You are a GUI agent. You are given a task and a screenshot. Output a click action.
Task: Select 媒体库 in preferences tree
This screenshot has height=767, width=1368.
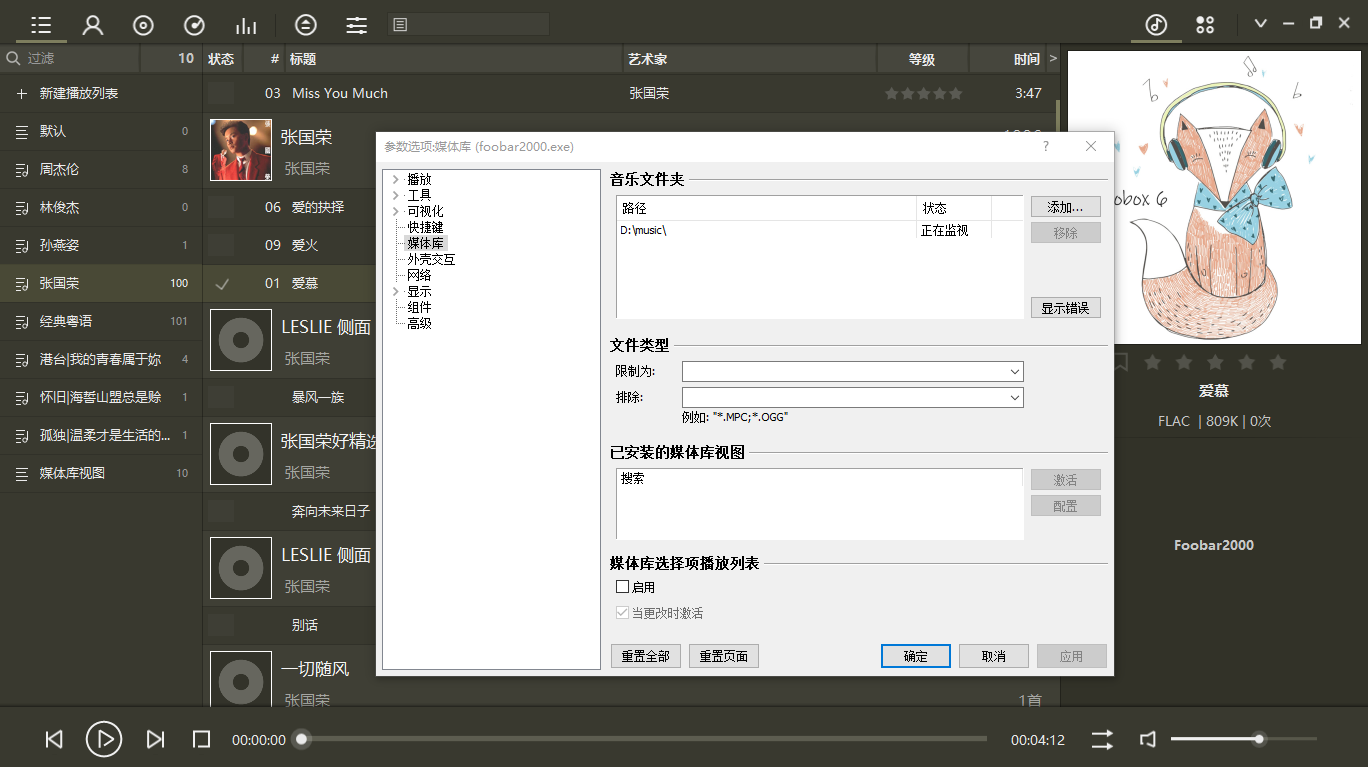425,243
